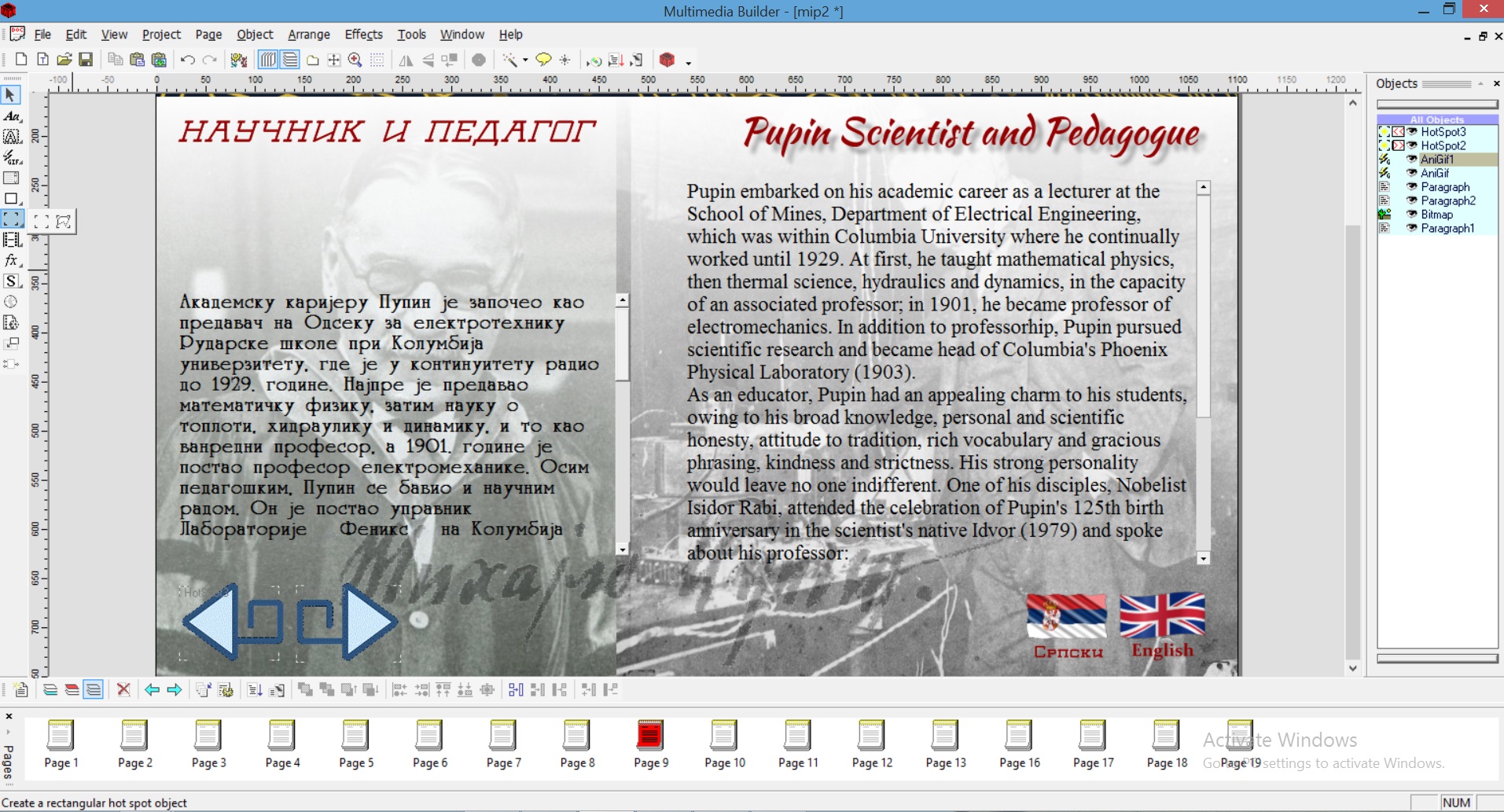
Task: Collapse the Objects panel with up arrow
Action: [1480, 83]
